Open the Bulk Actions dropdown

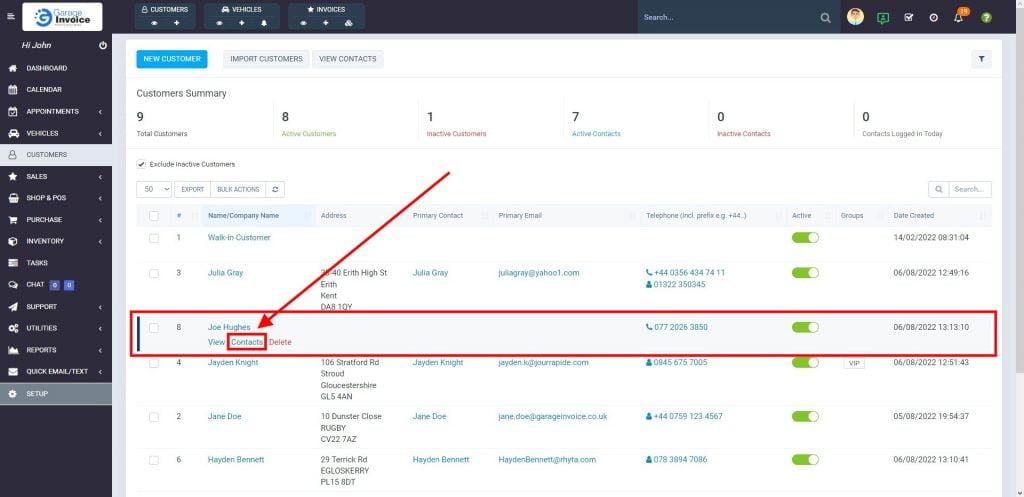[237, 189]
